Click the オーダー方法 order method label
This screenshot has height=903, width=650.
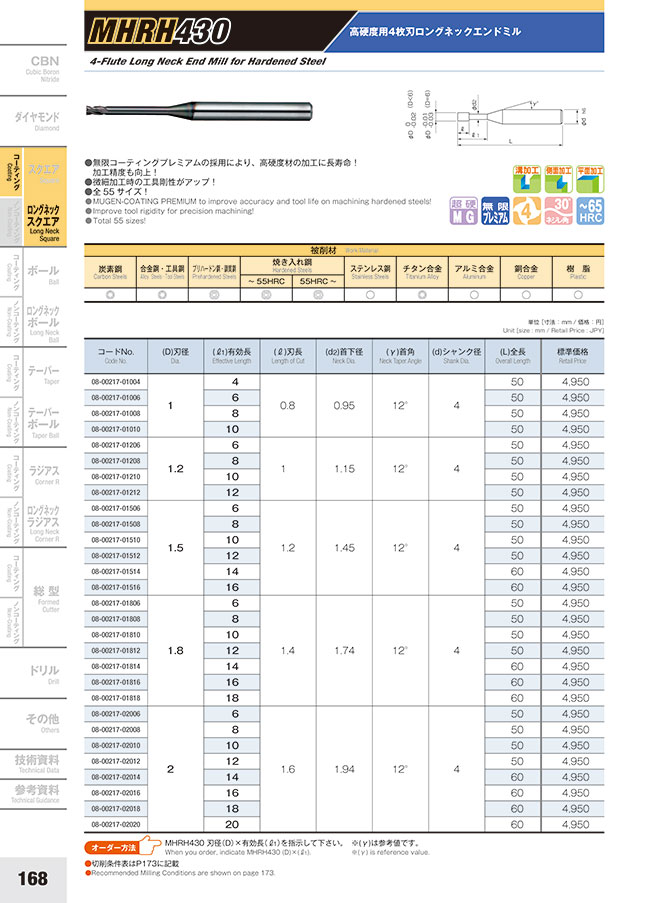click(114, 847)
